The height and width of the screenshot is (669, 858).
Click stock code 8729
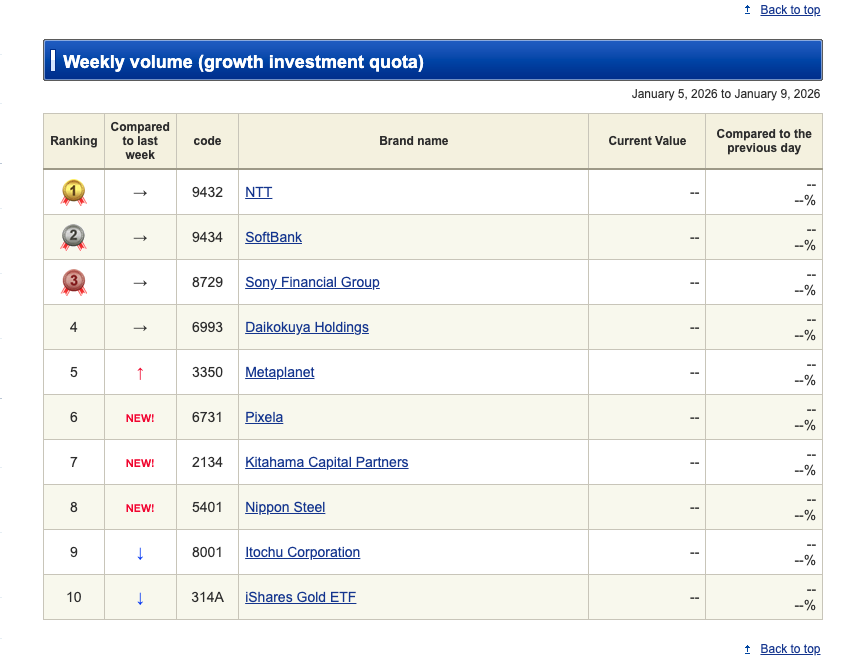207,282
